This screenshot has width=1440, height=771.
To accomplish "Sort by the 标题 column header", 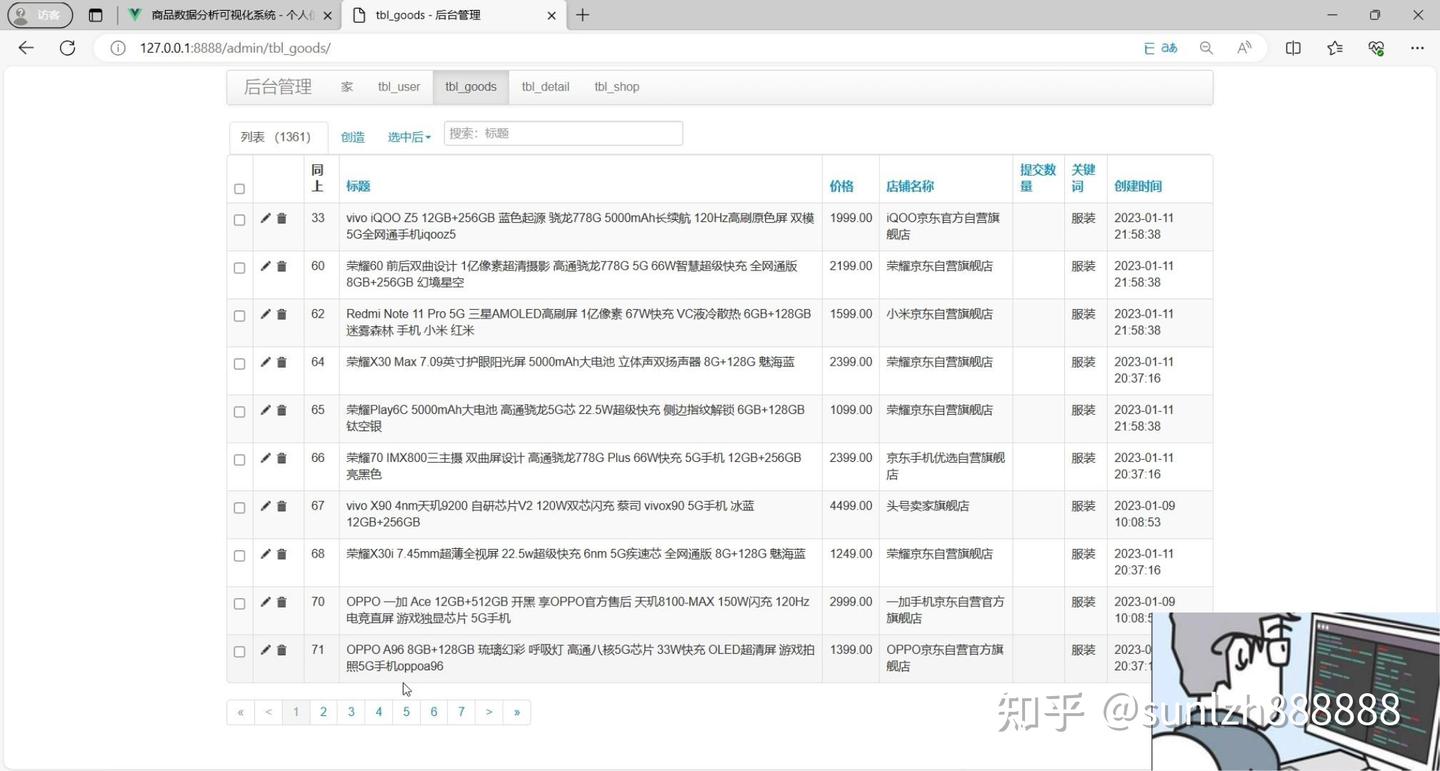I will 358,186.
